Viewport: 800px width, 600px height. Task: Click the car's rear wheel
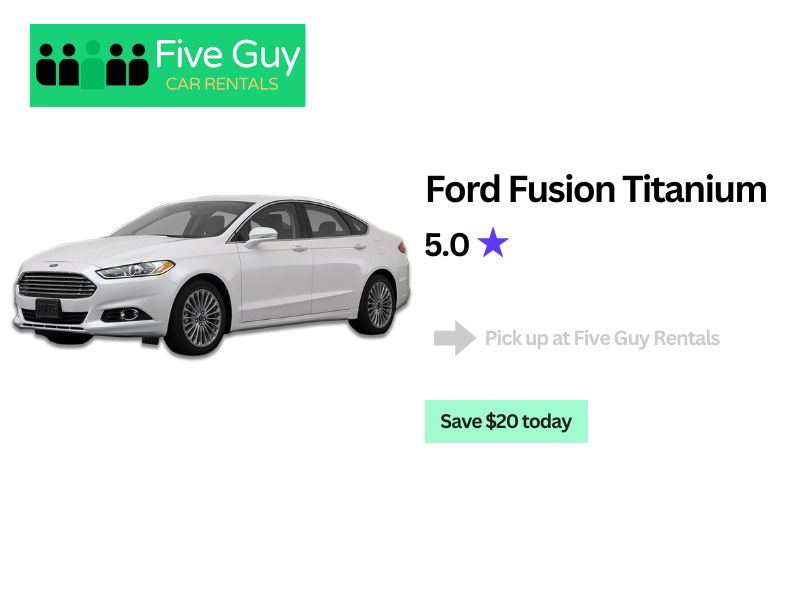pyautogui.click(x=379, y=305)
